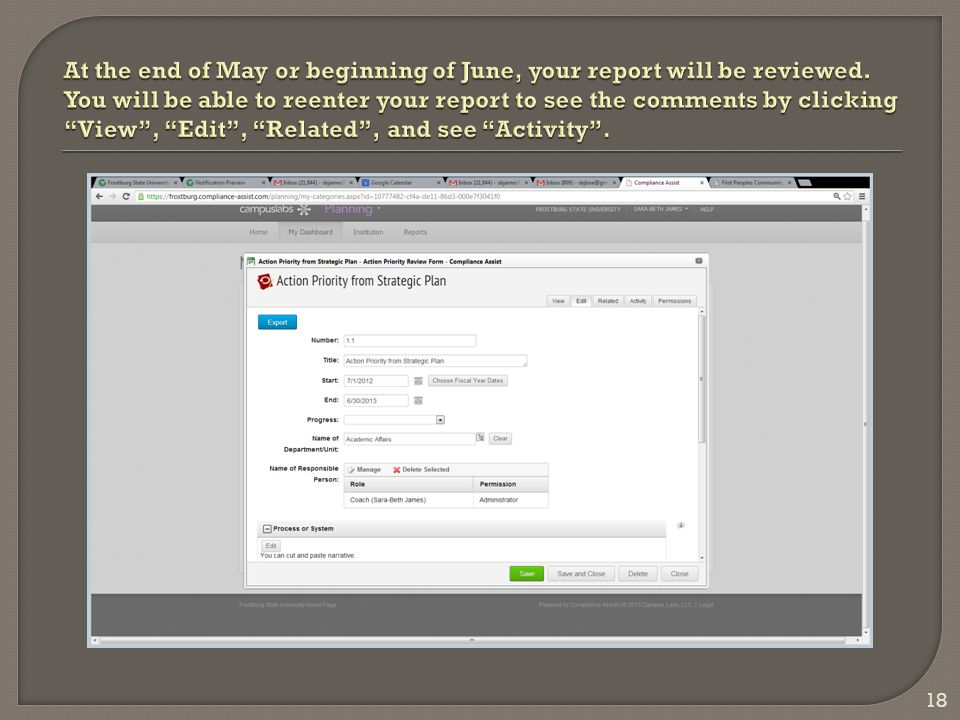Select the Coach (Sara-Beth James) row
This screenshot has height=720, width=960.
coord(446,500)
